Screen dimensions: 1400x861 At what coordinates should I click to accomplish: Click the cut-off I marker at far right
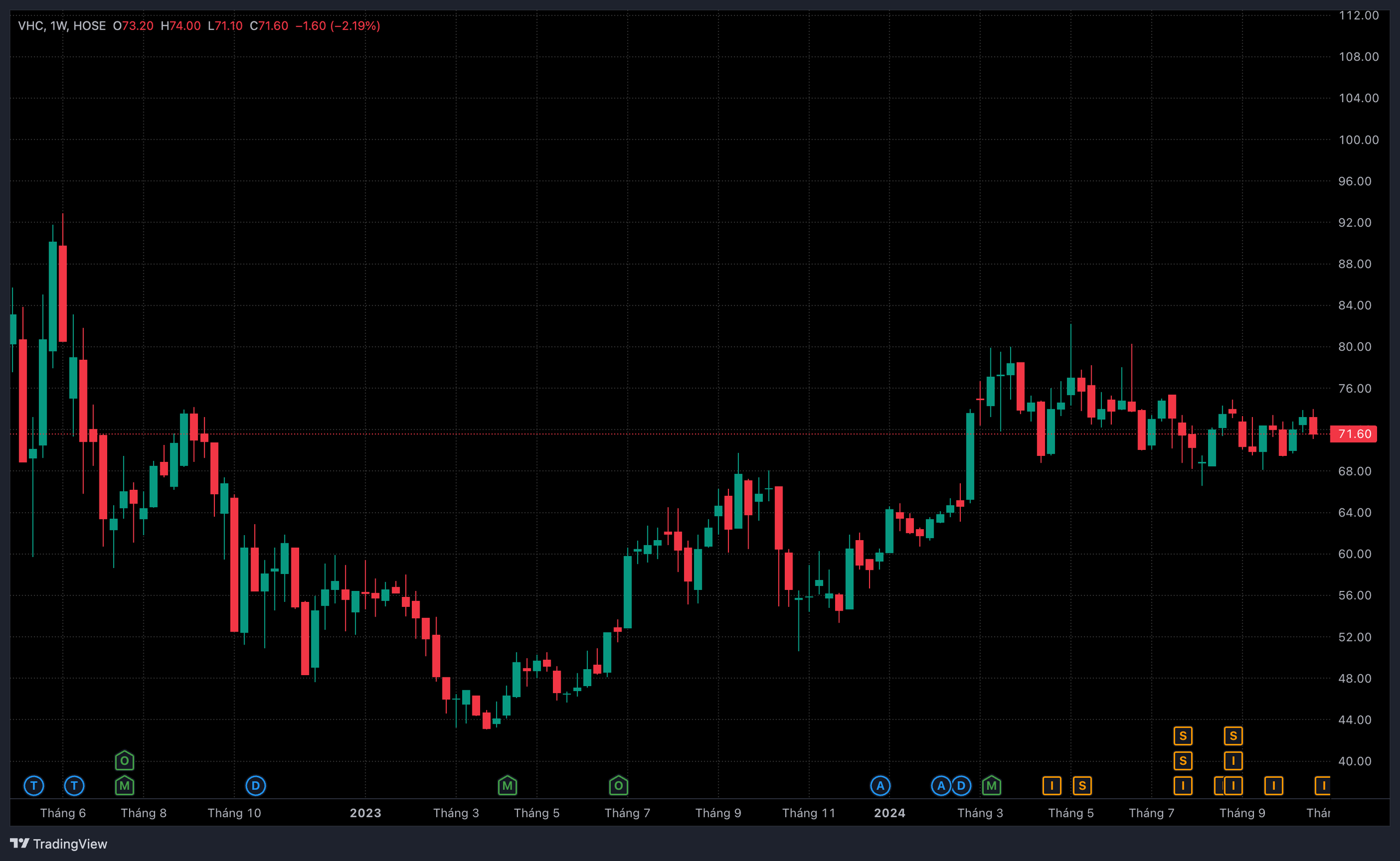1322,786
